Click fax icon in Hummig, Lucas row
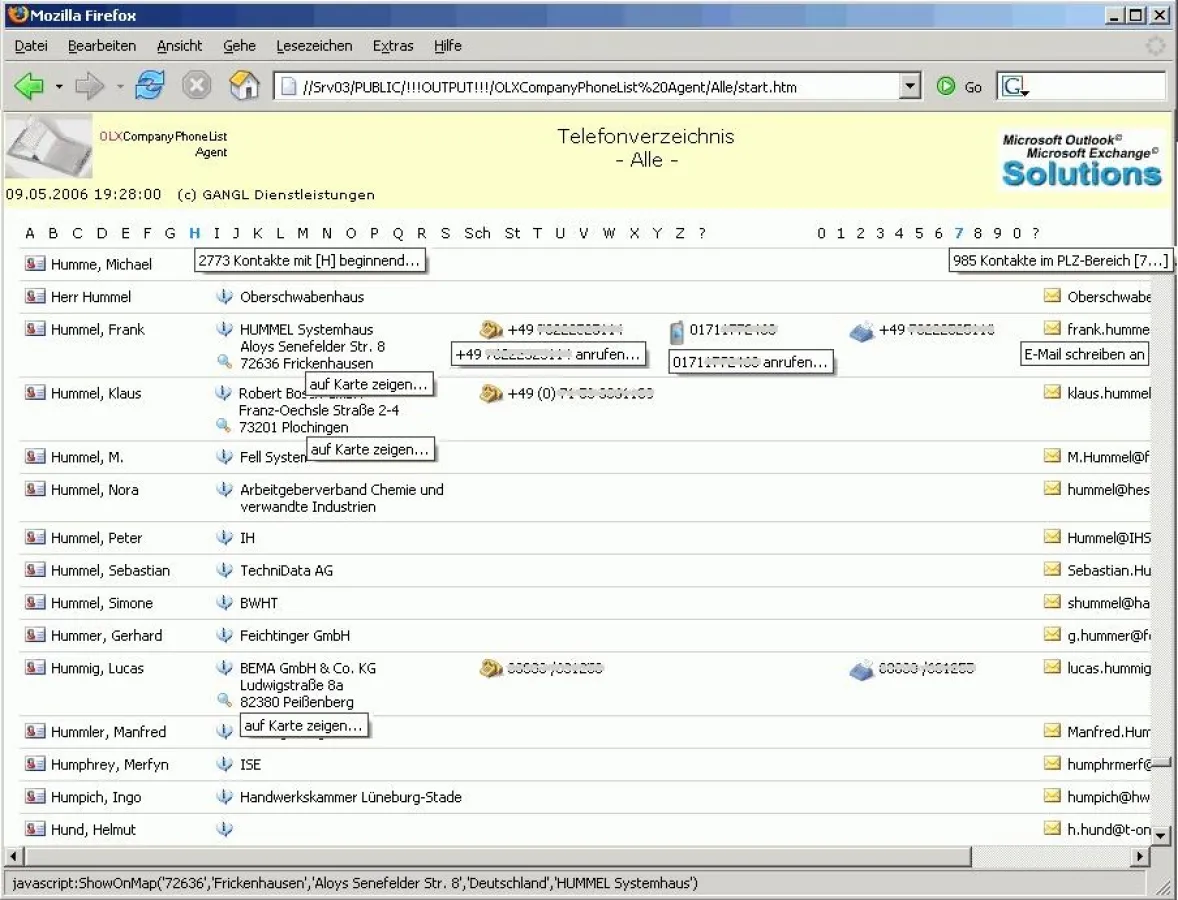The height and width of the screenshot is (900, 1178). (861, 669)
